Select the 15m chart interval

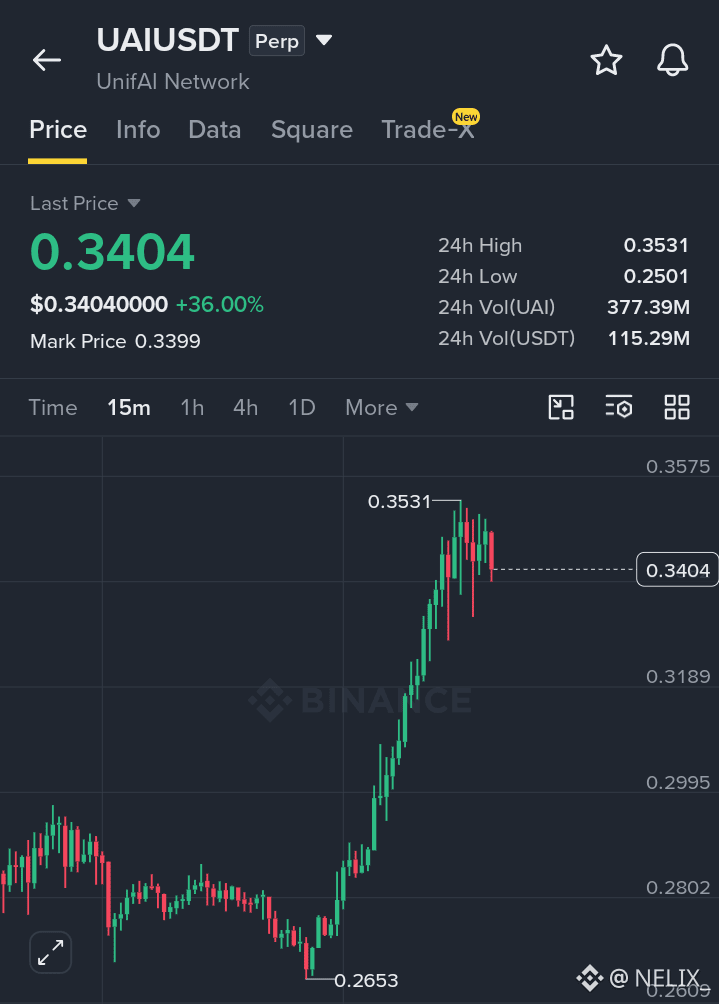click(129, 407)
